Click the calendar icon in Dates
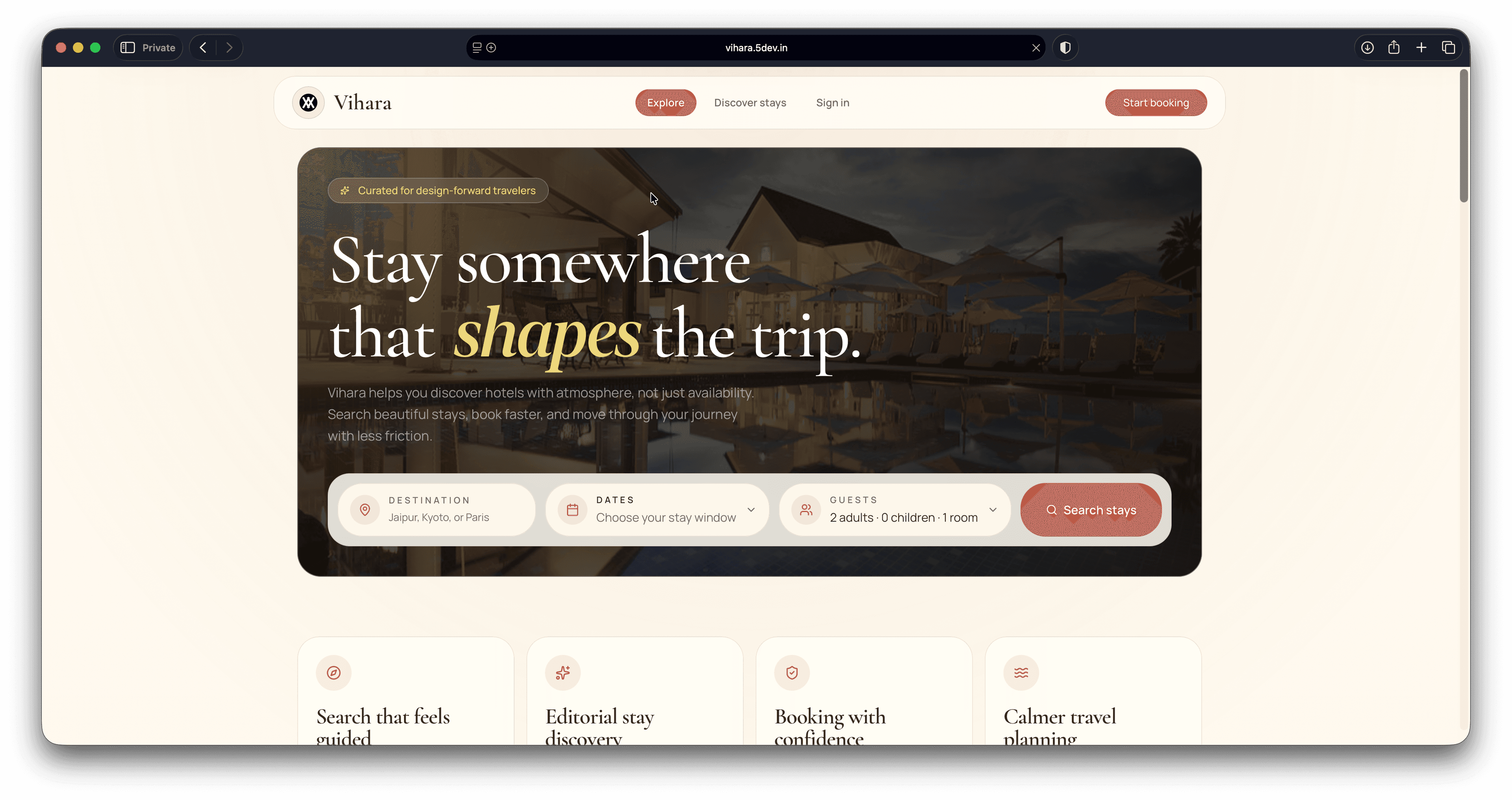The width and height of the screenshot is (1512, 800). (572, 510)
